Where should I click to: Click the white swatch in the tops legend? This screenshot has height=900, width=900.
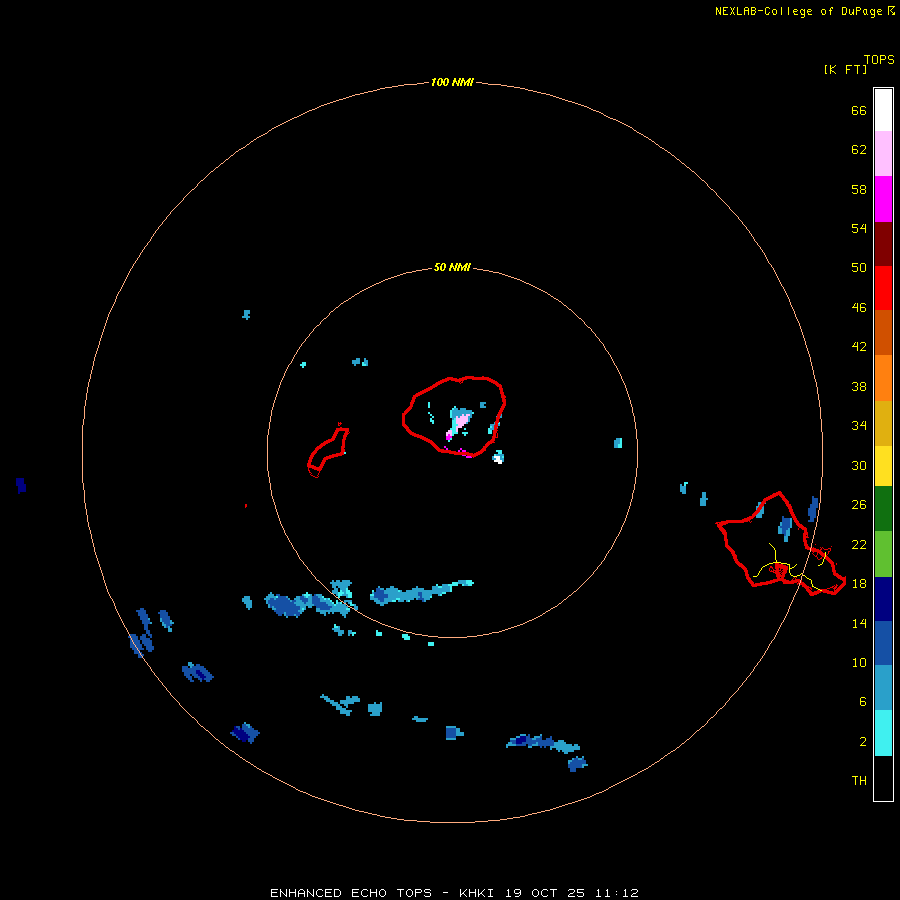click(x=883, y=110)
